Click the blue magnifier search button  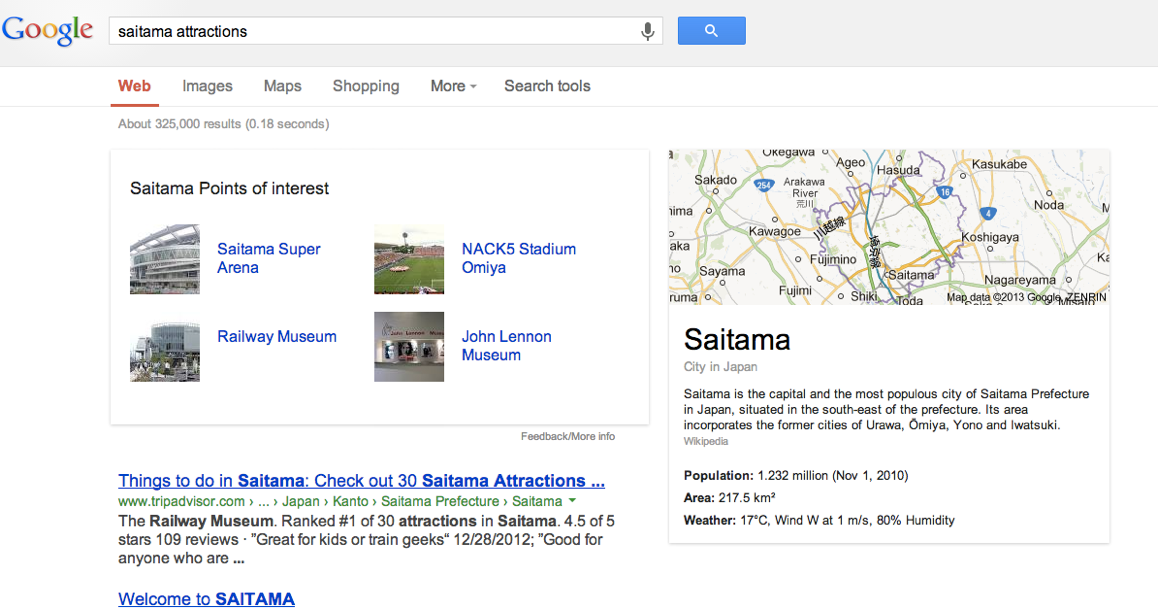[711, 30]
